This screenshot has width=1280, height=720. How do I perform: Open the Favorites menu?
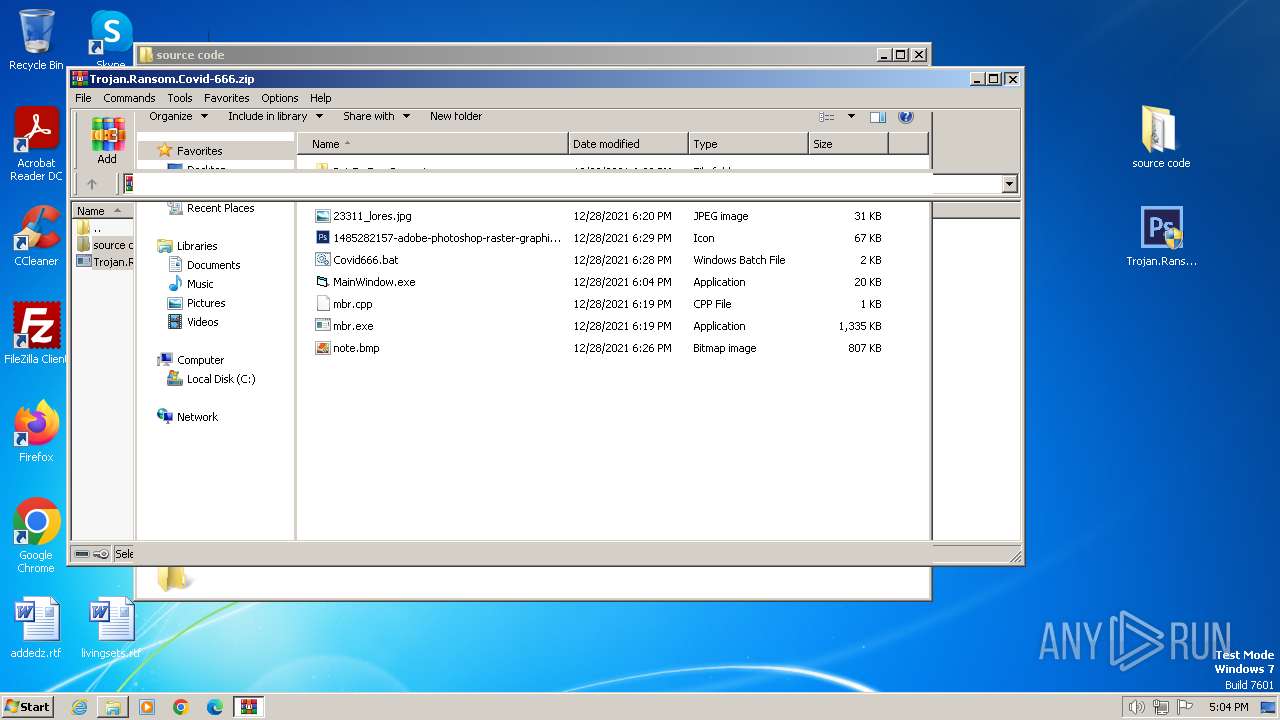(x=227, y=98)
